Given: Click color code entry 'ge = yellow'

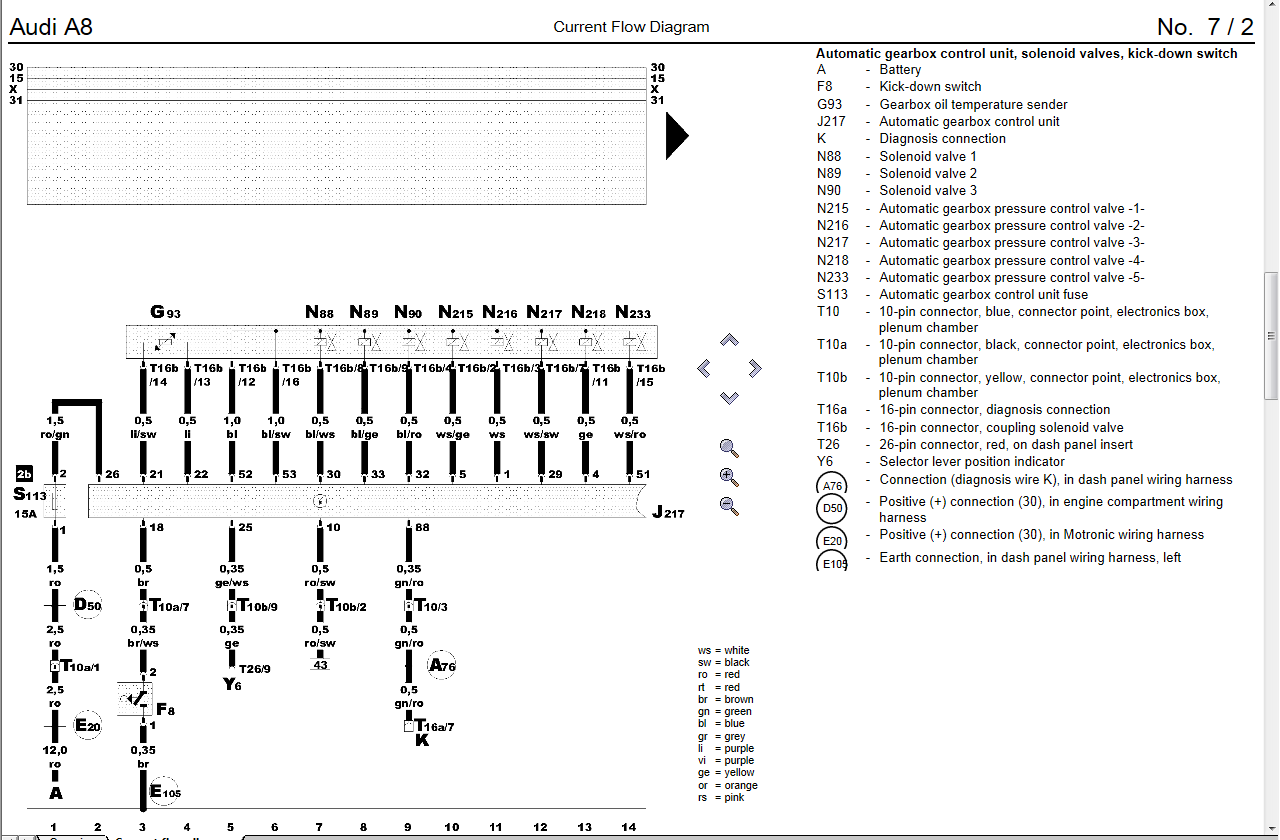Looking at the screenshot, I should [726, 773].
